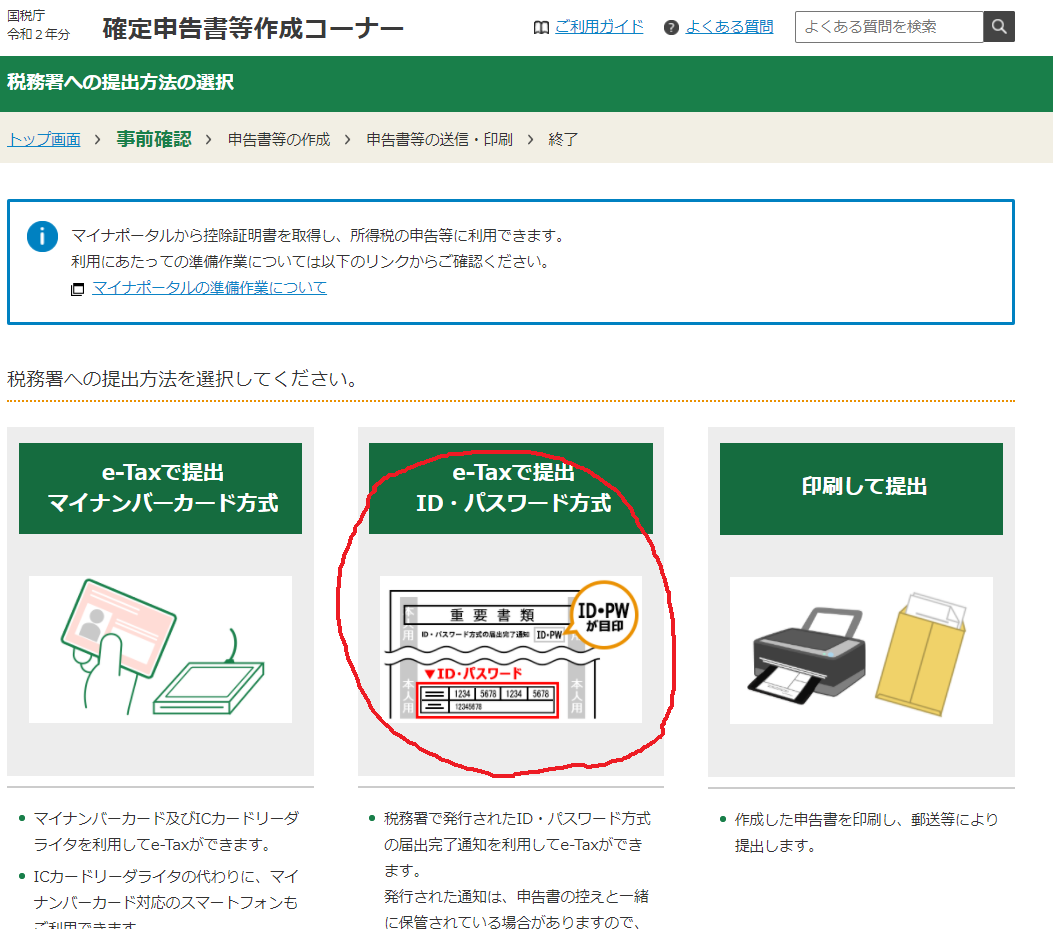Image resolution: width=1053 pixels, height=929 pixels.
Task: Click the printer and envelope illustration
Action: click(862, 650)
